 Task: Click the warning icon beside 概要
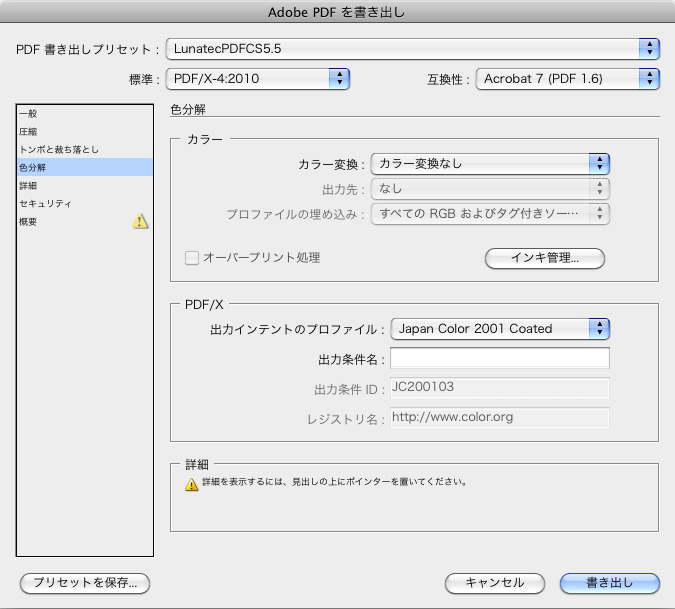coord(140,221)
